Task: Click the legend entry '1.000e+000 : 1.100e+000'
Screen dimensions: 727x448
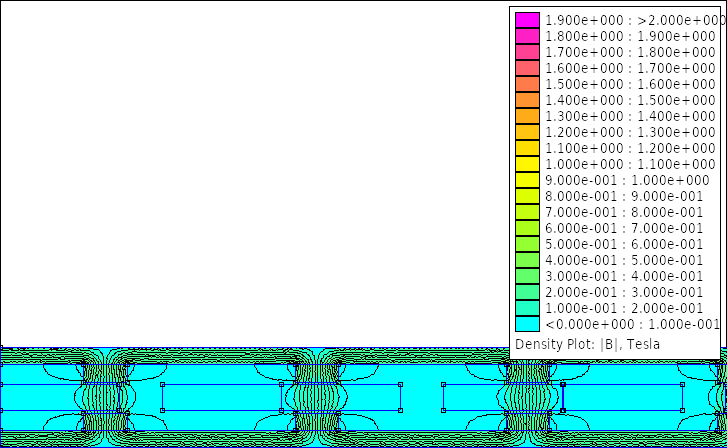Action: pyautogui.click(x=630, y=164)
